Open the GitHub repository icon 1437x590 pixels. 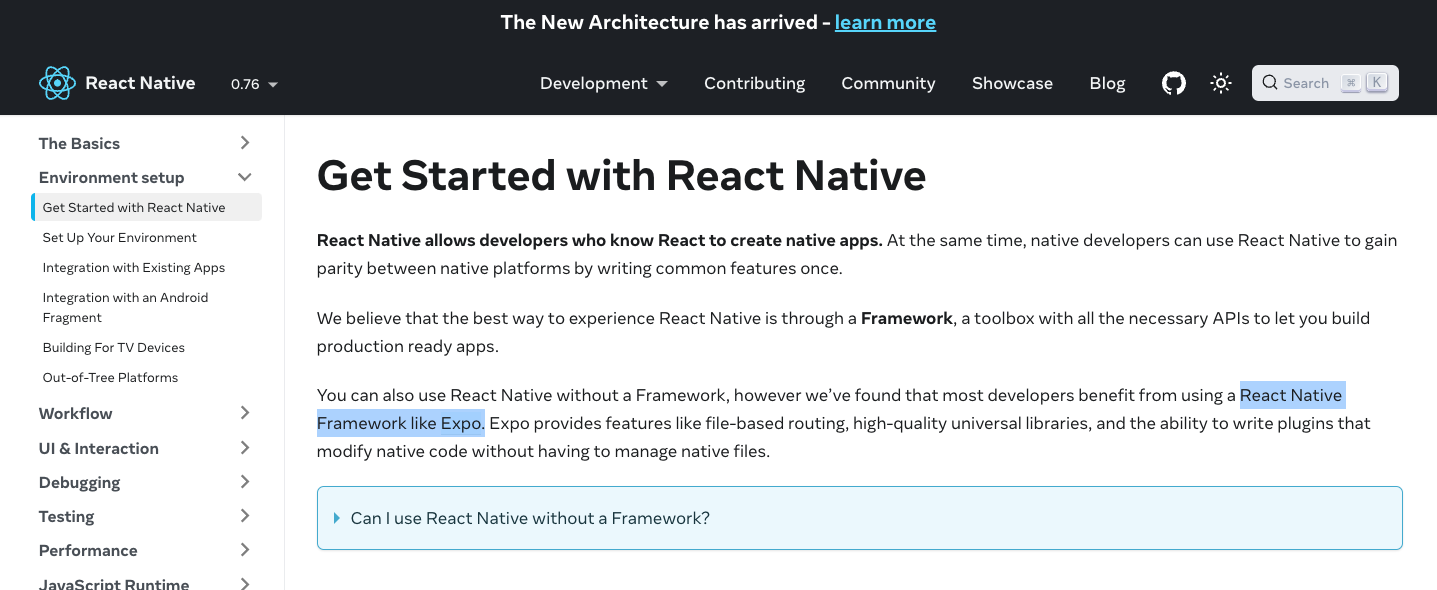pos(1173,83)
